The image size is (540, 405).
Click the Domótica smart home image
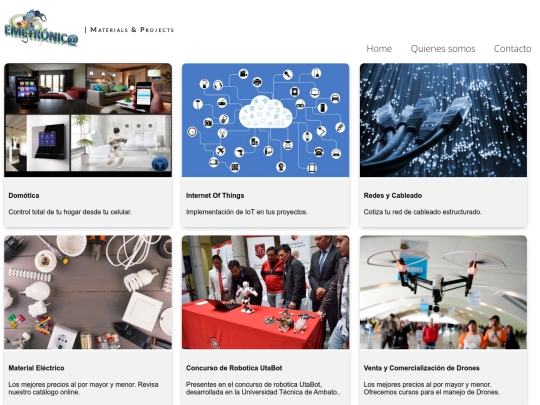pos(88,120)
